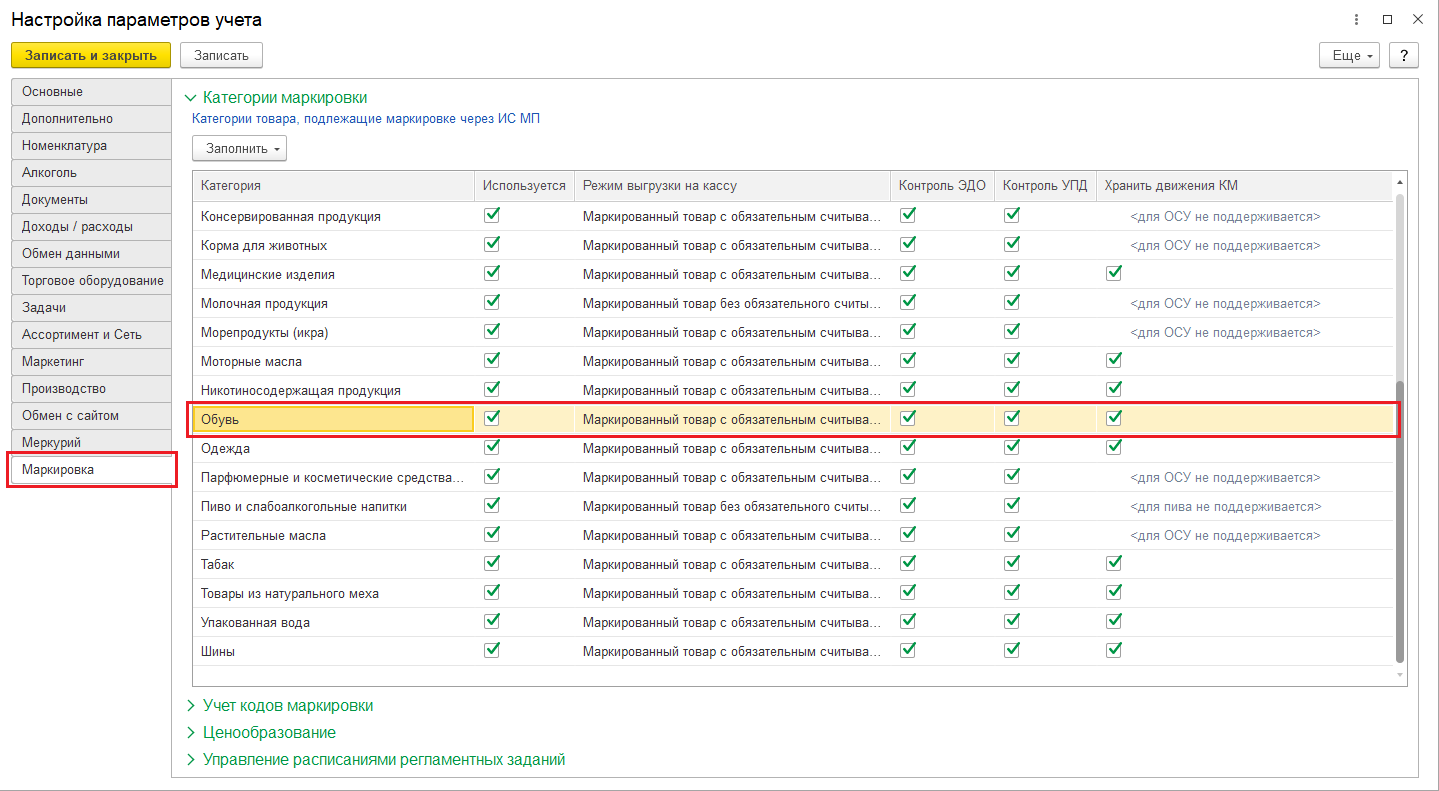Image resolution: width=1439 pixels, height=791 pixels.
Task: Toggle 'Контроль ЭДО' for Табак
Action: click(908, 563)
